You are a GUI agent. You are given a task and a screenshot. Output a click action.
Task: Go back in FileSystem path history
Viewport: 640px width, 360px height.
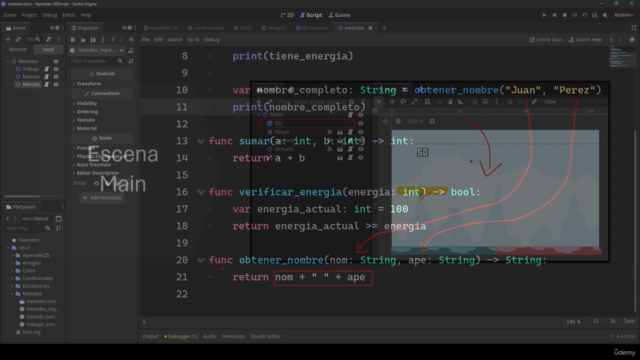coord(7,219)
